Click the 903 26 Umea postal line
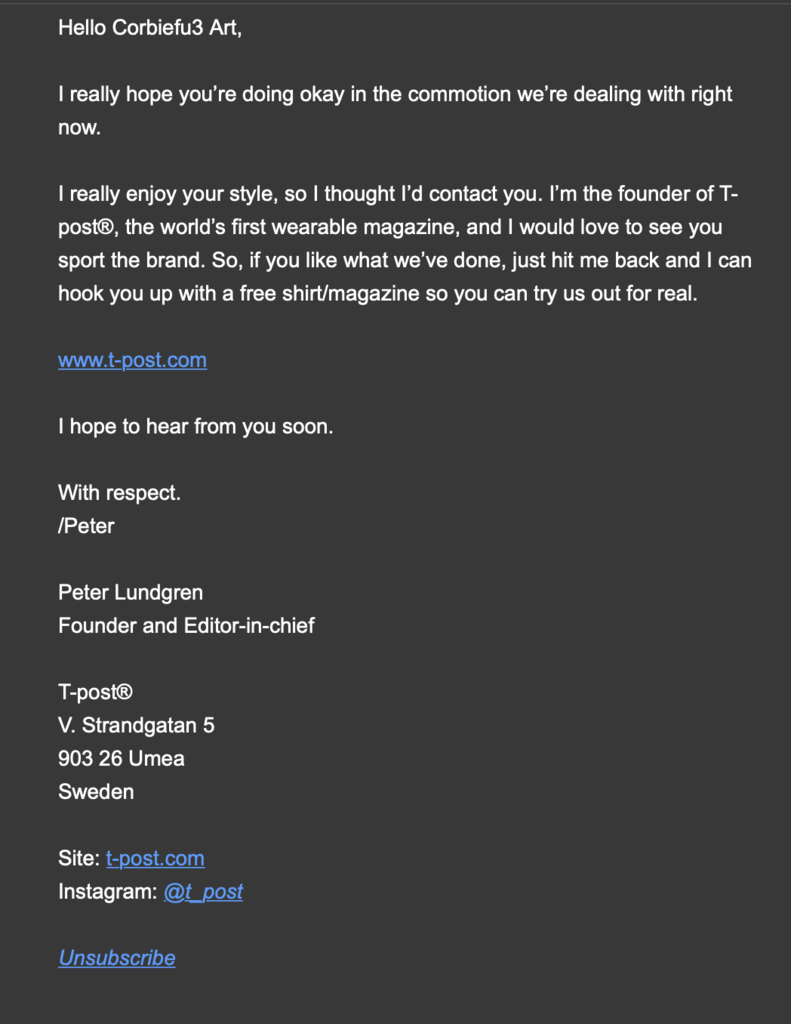This screenshot has height=1024, width=791. tap(121, 759)
